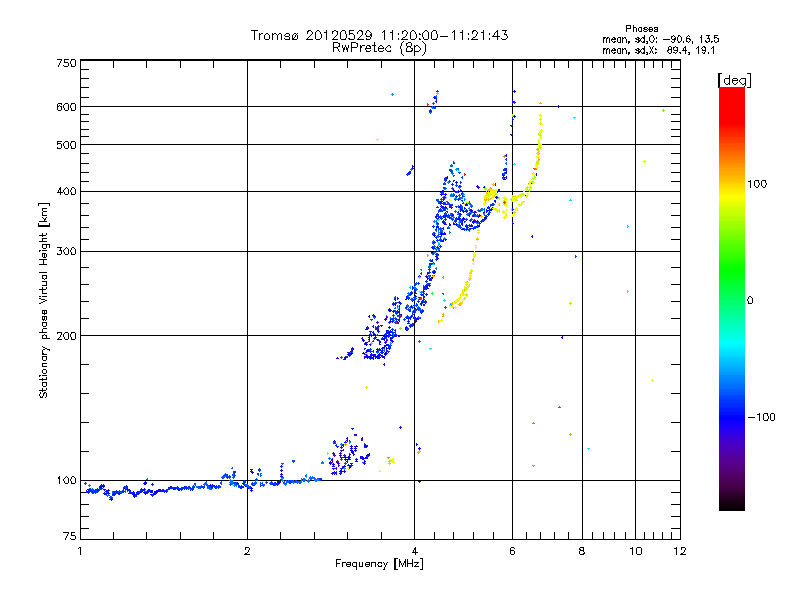This screenshot has height=600, width=800.
Task: Select the "mean, sd,X: 89.4, 19.1" line
Action: [659, 51]
